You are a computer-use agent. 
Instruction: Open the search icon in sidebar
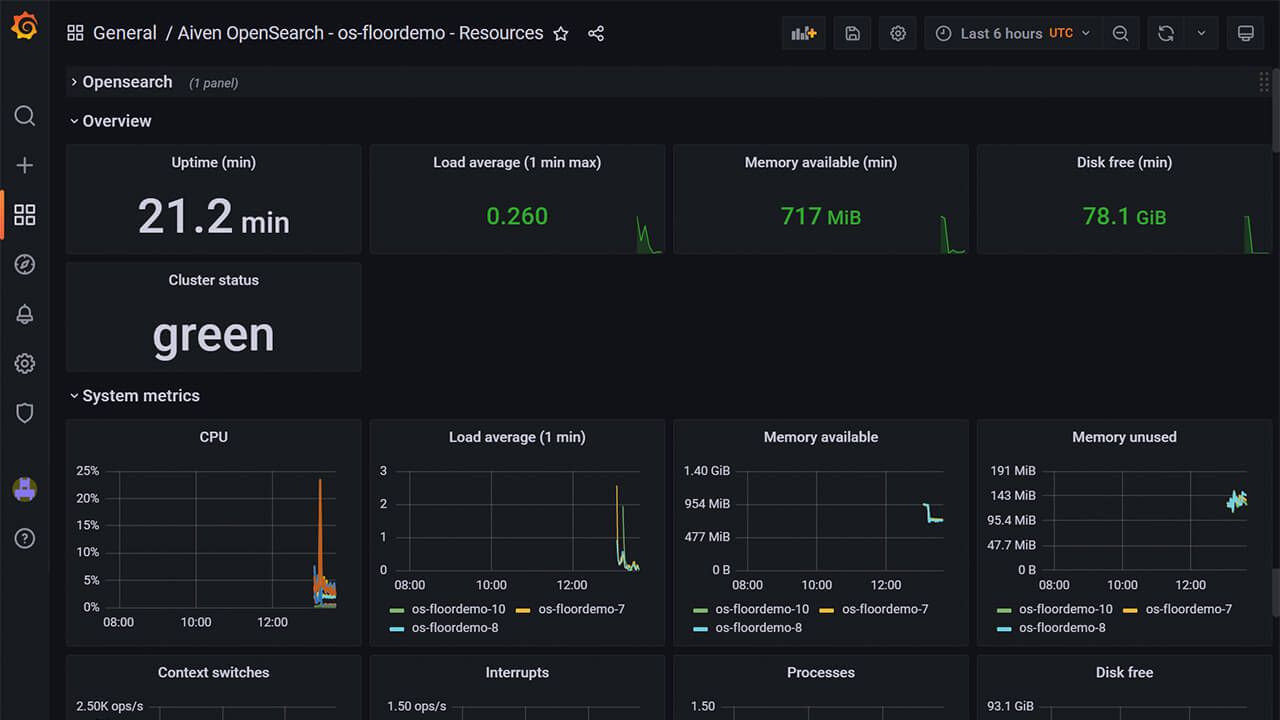[25, 116]
